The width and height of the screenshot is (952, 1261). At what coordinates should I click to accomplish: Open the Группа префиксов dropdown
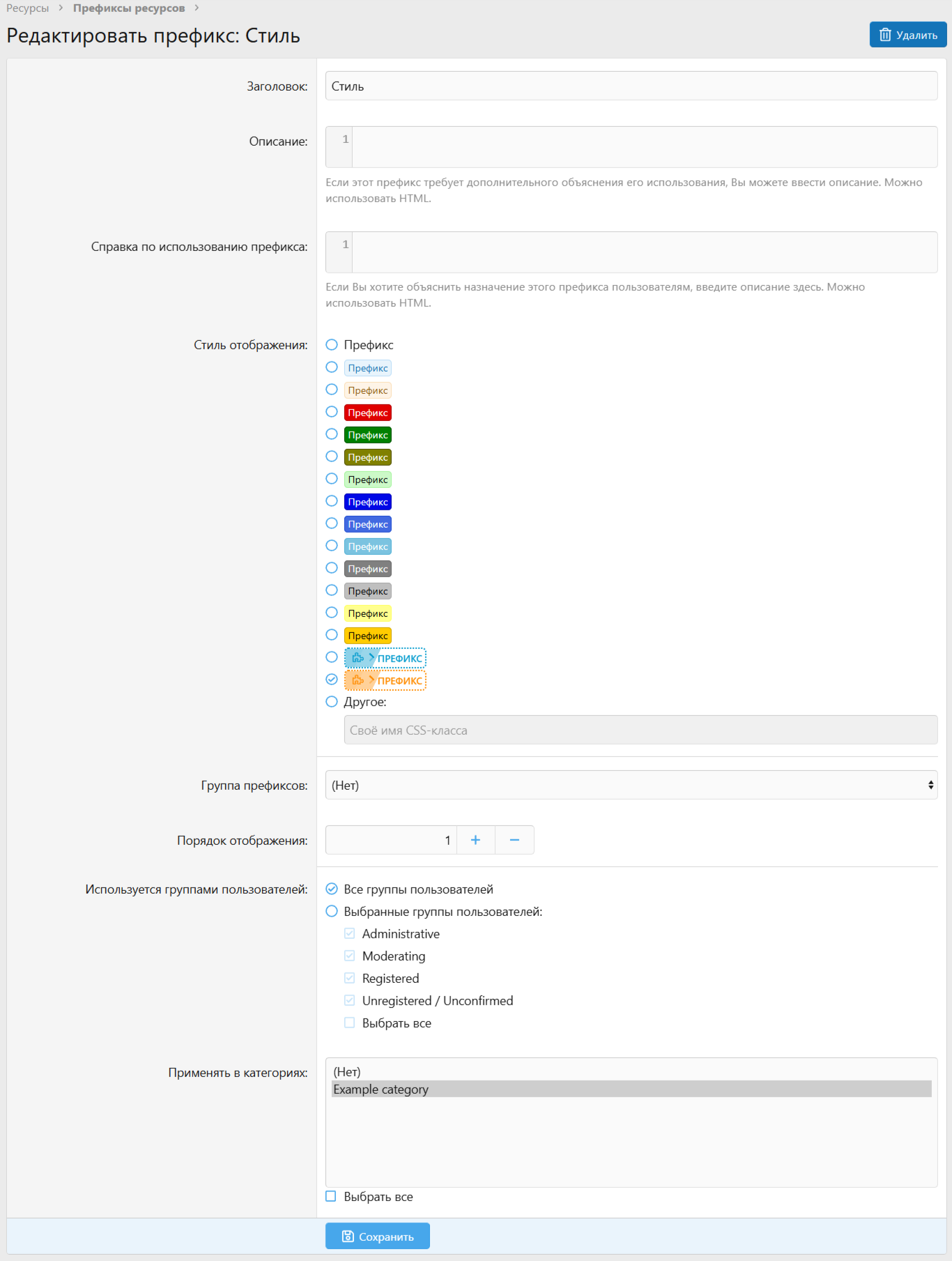click(x=631, y=785)
